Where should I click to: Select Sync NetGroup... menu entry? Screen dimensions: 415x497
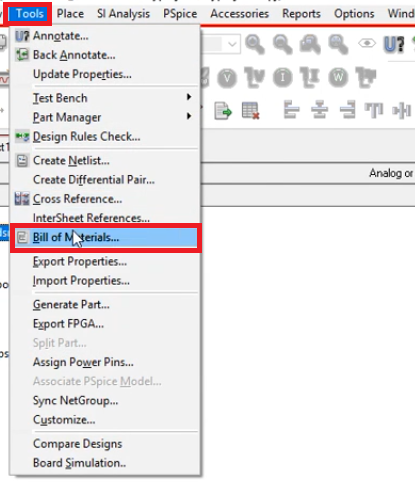coord(104,401)
